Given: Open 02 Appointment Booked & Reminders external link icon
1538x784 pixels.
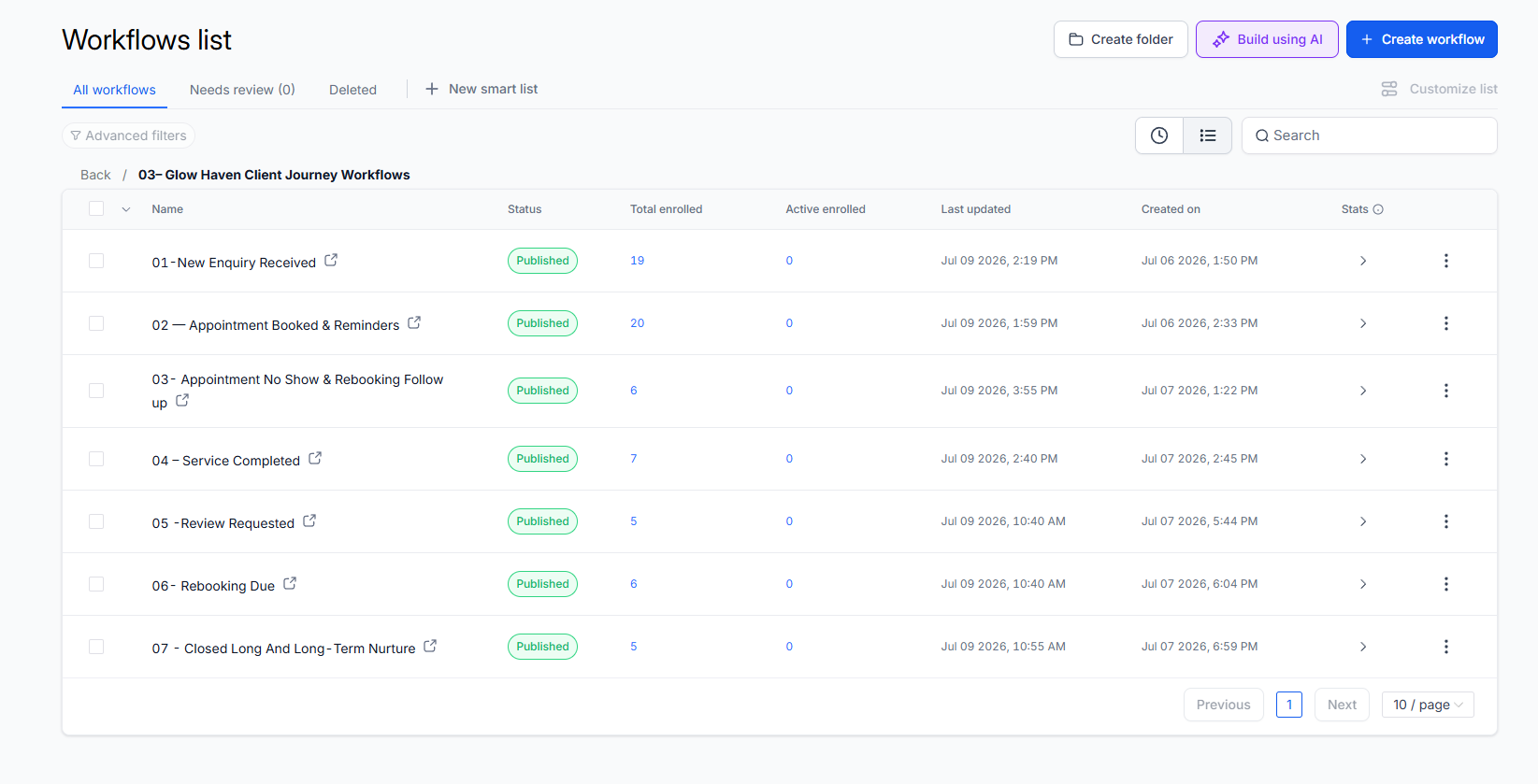Looking at the screenshot, I should point(414,323).
